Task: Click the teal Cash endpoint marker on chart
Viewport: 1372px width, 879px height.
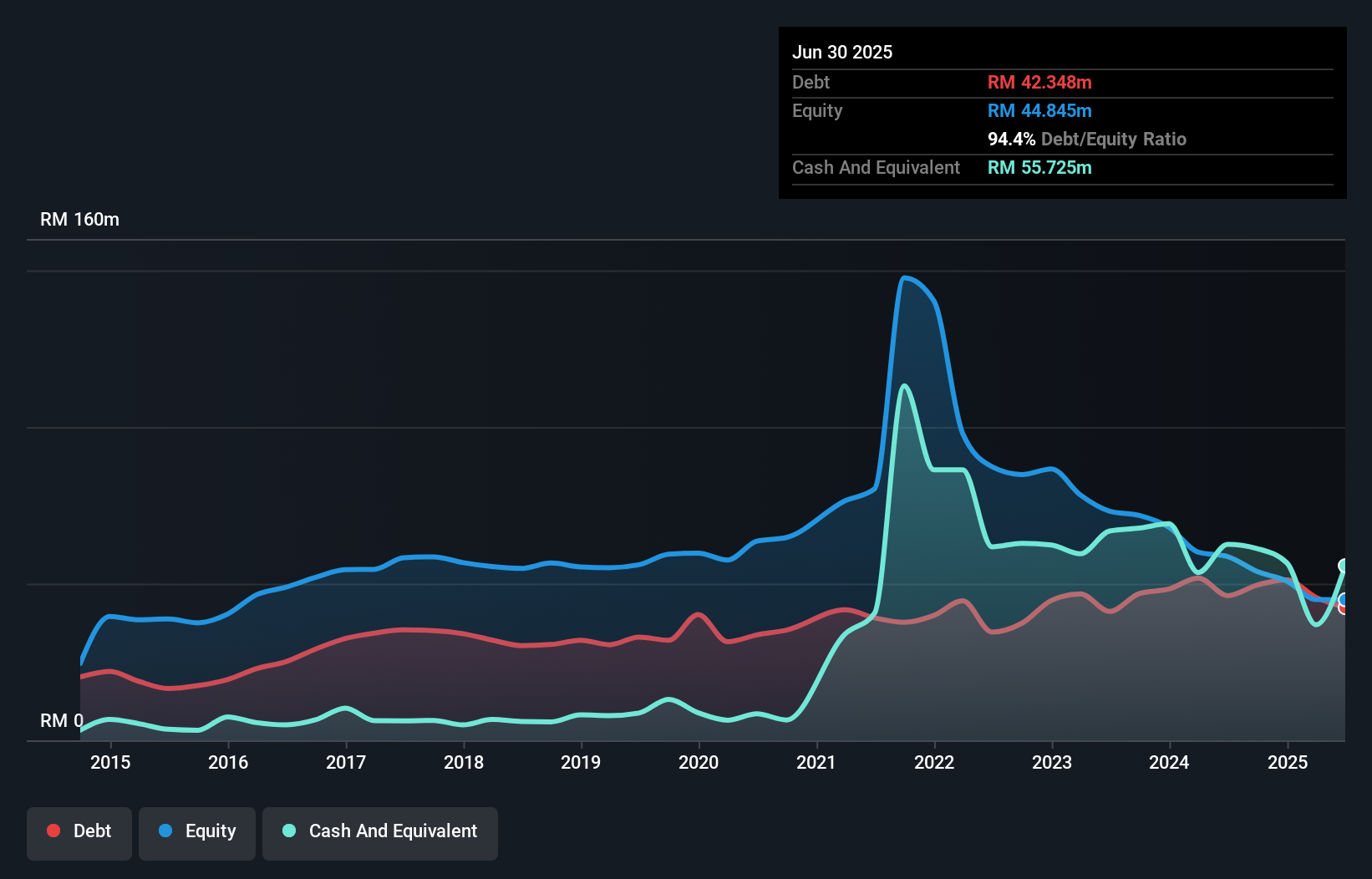Action: 1344,566
